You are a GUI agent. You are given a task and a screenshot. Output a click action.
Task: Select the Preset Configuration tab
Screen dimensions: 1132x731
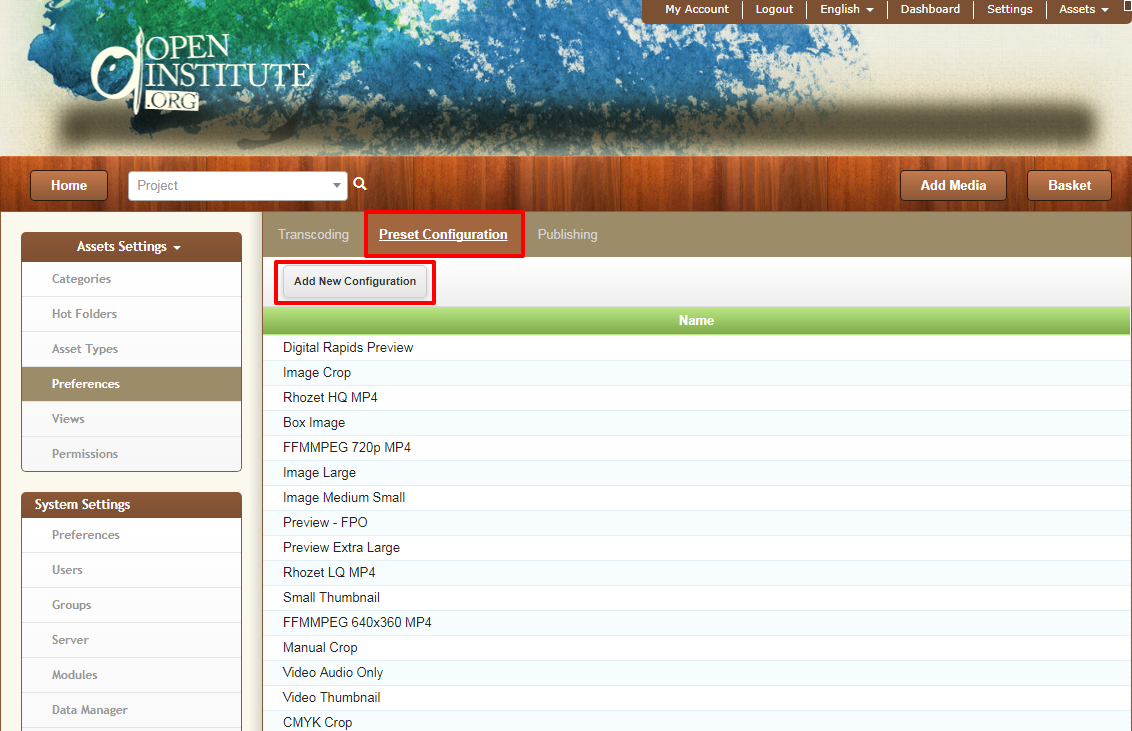coord(443,235)
